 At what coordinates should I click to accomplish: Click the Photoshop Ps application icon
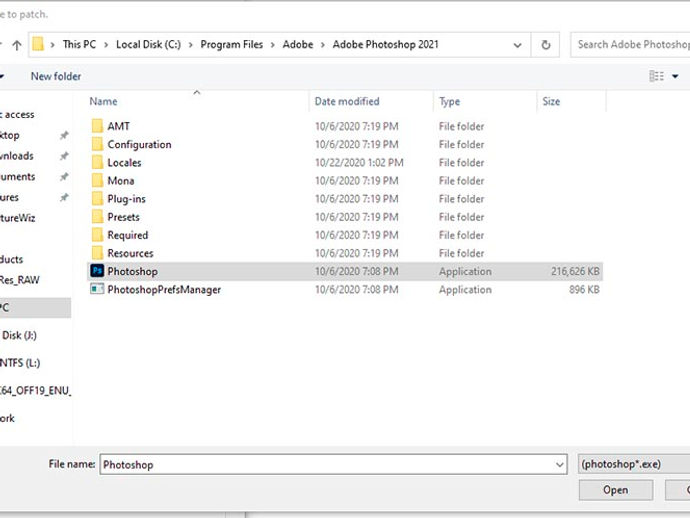pos(97,271)
